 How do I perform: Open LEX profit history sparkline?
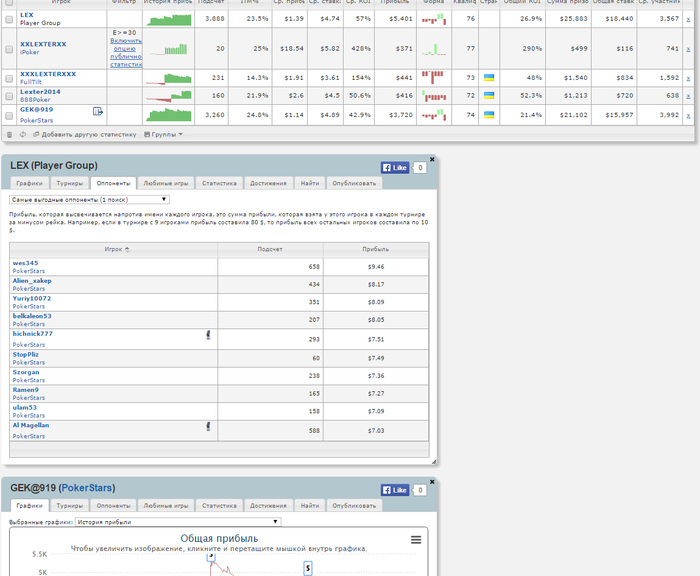169,20
